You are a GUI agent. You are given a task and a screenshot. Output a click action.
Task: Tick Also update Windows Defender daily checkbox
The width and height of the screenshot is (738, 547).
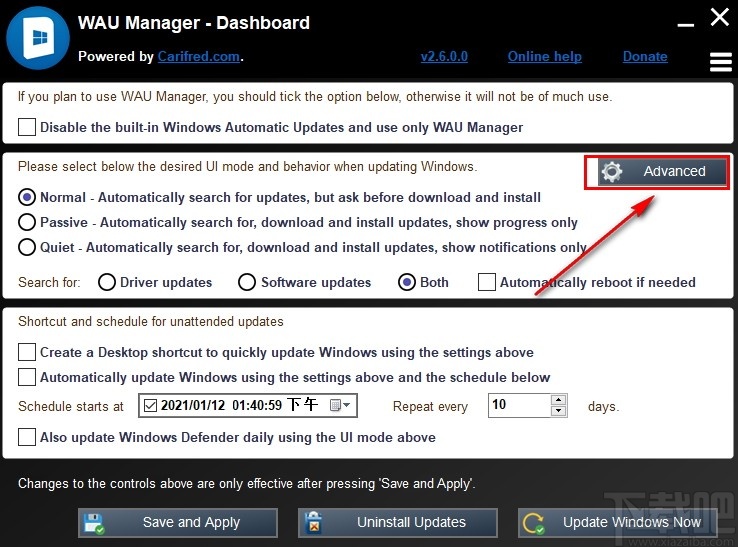coord(27,437)
